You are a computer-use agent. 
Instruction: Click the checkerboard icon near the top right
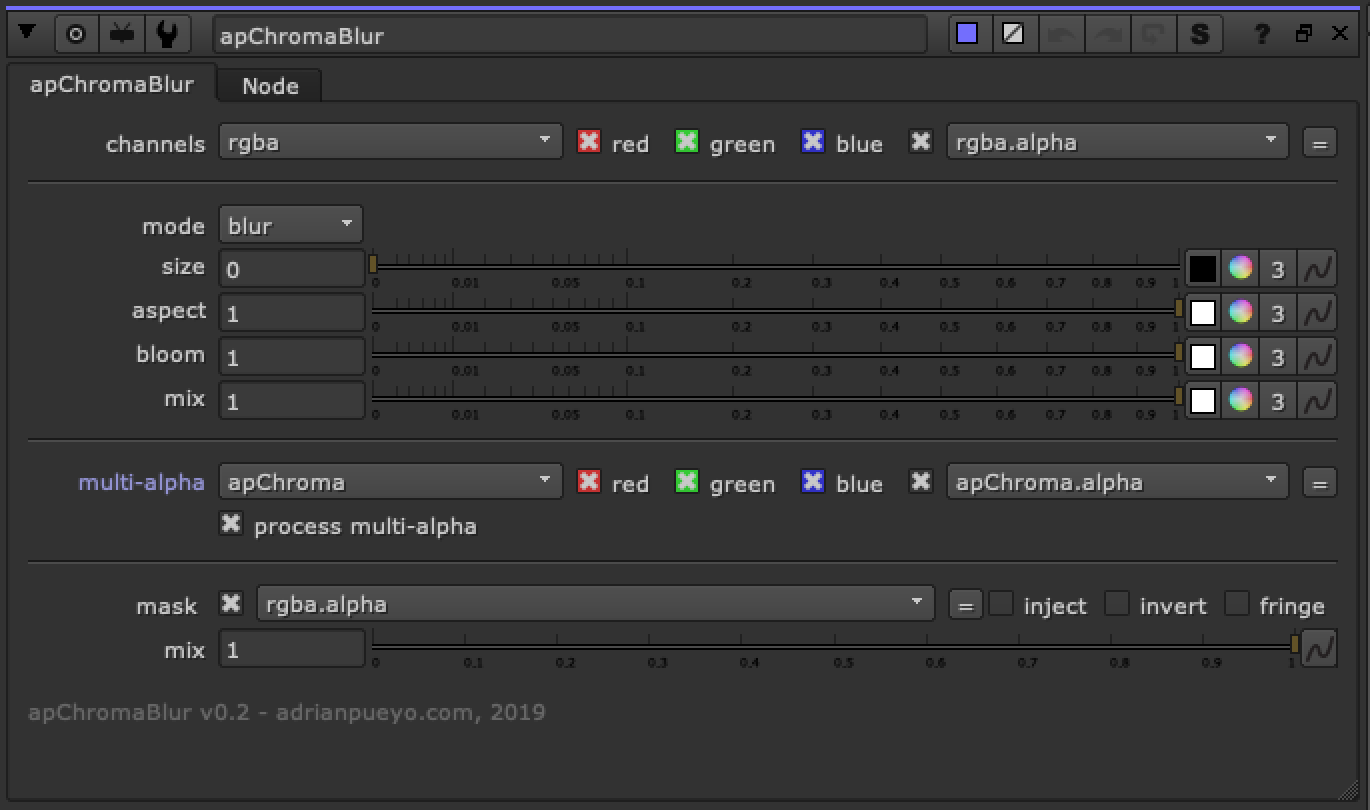click(x=1014, y=33)
